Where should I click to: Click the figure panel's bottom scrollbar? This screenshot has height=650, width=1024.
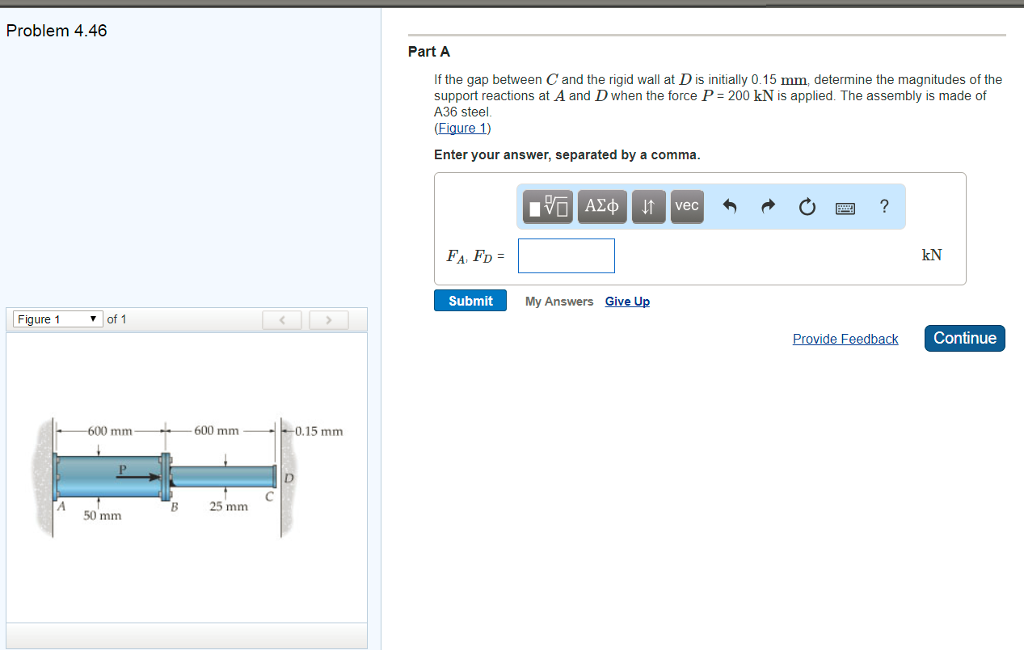(186, 634)
